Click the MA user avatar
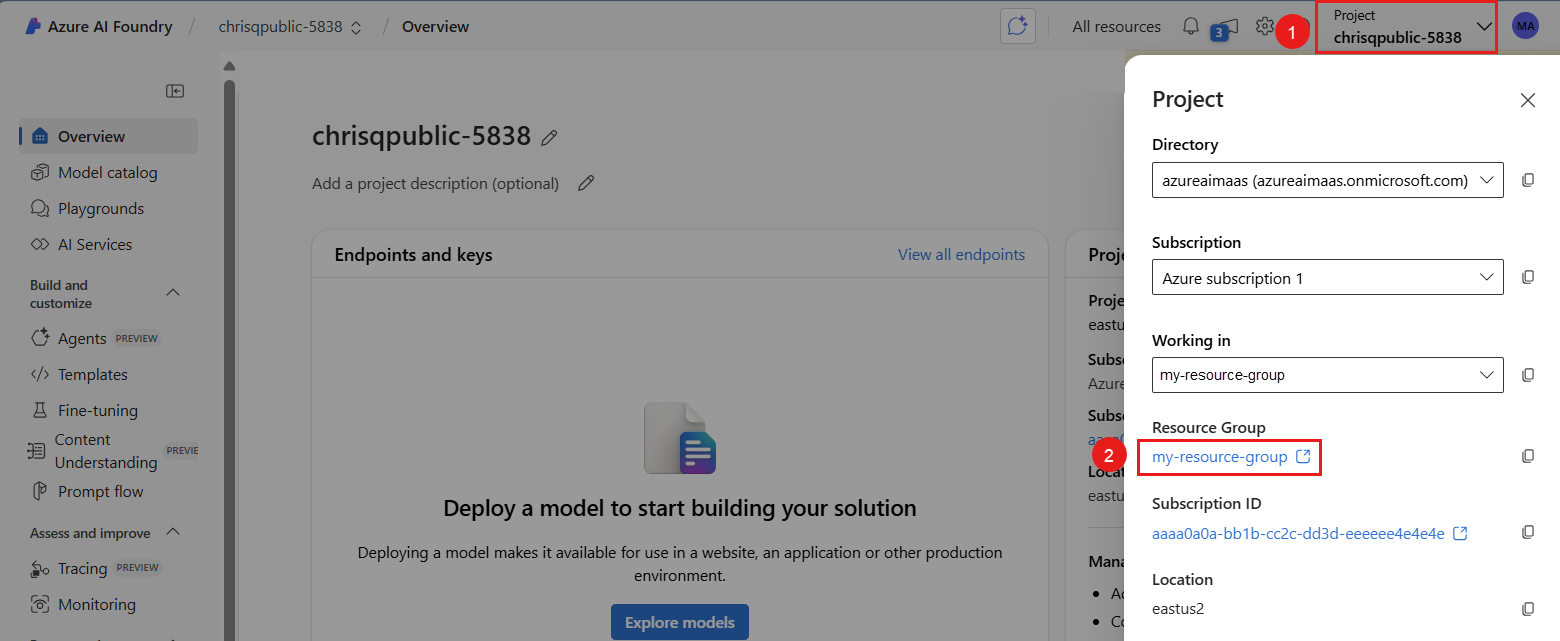This screenshot has width=1560, height=641. (x=1525, y=26)
